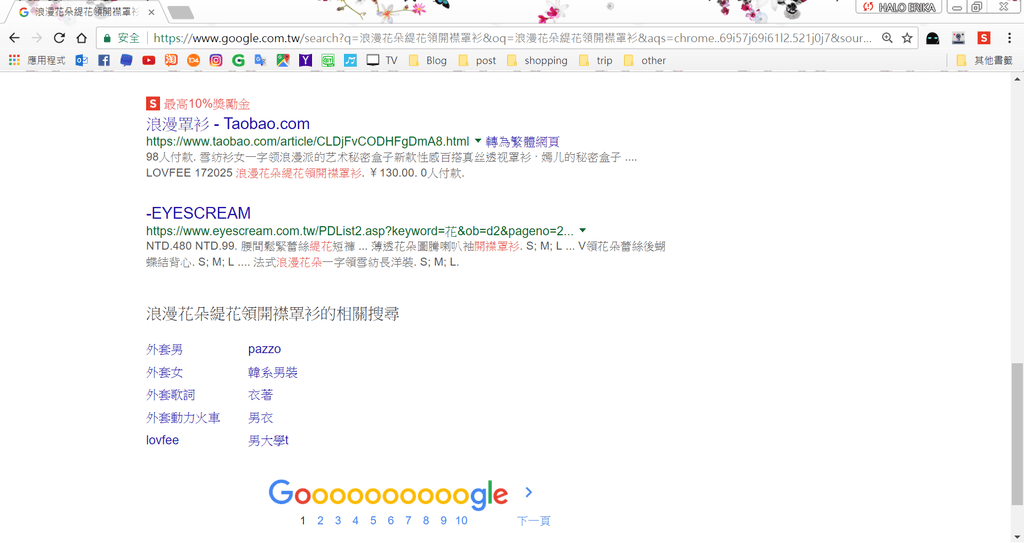Open the red S extension in toolbar
Image resolution: width=1024 pixels, height=543 pixels.
(x=984, y=39)
